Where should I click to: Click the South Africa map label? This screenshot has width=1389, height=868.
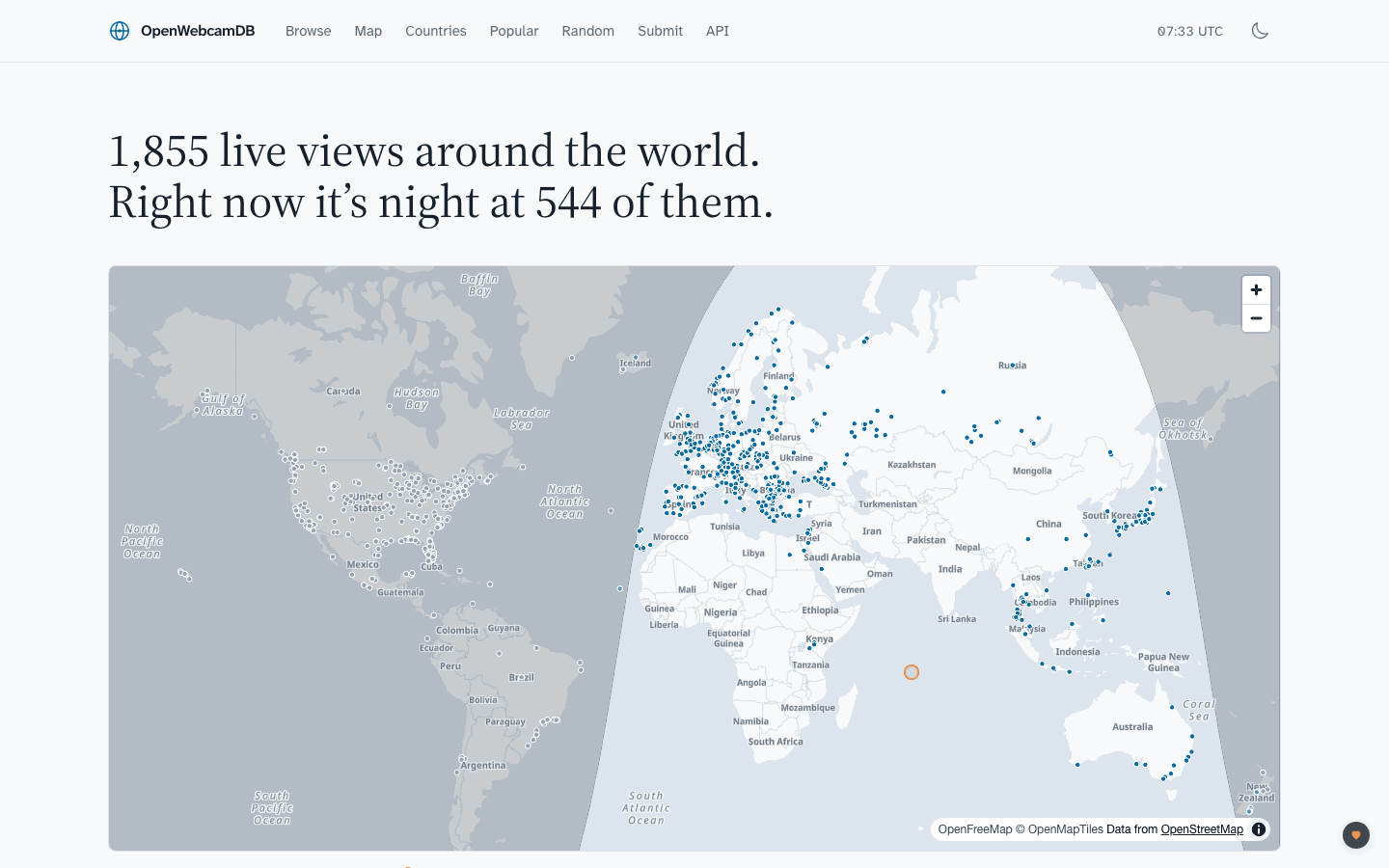[x=776, y=742]
